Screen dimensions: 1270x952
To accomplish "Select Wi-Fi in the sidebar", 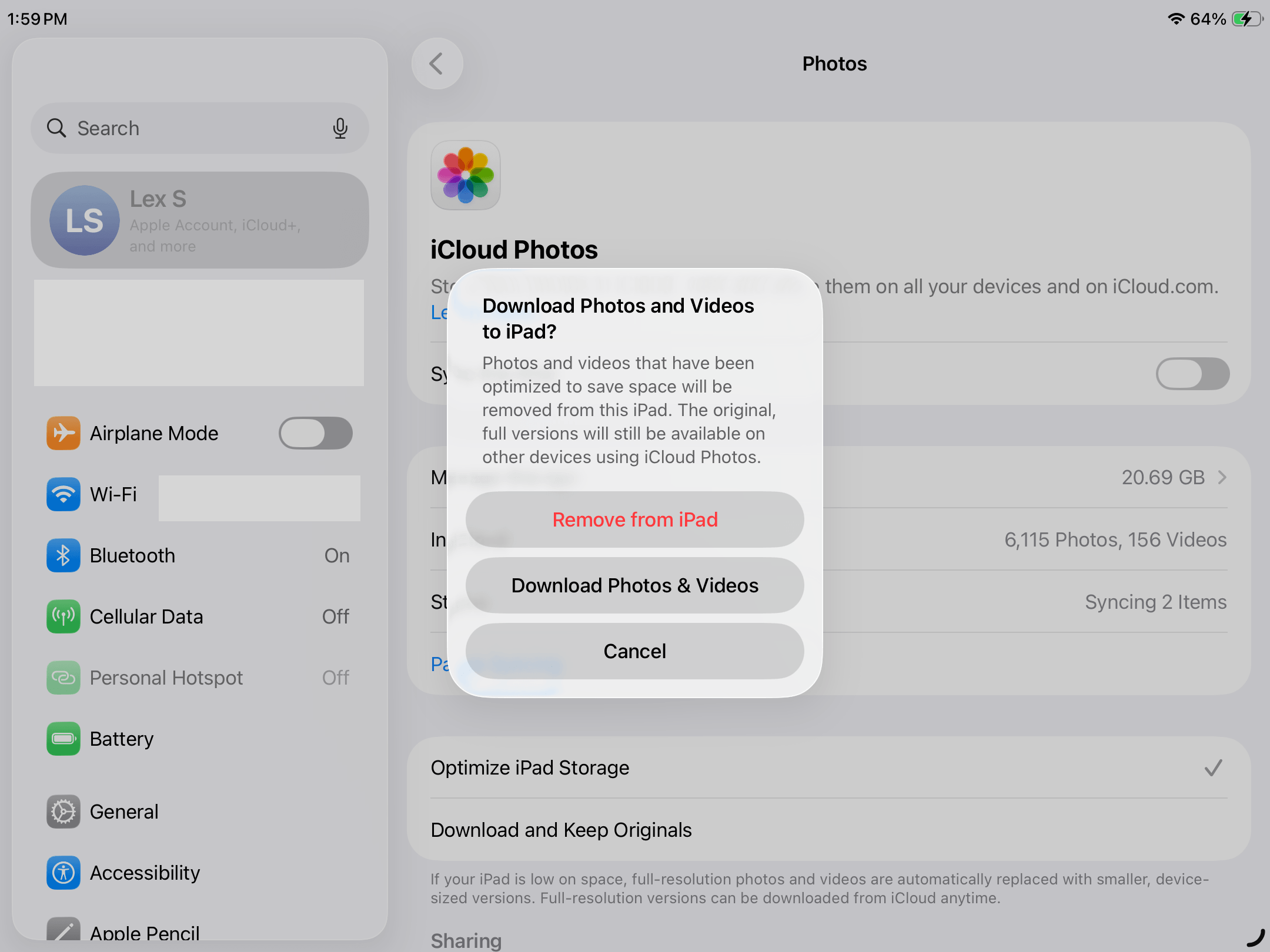I will click(200, 494).
